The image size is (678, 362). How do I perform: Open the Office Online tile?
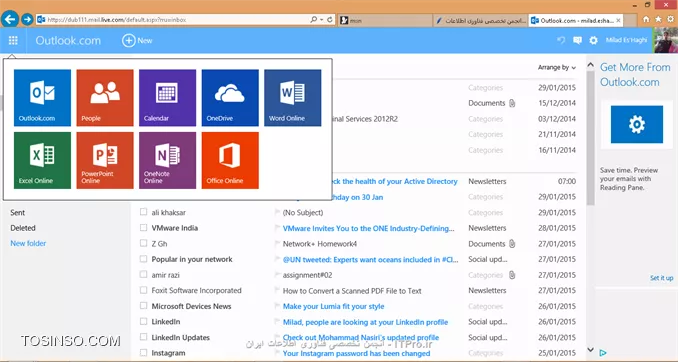point(230,160)
